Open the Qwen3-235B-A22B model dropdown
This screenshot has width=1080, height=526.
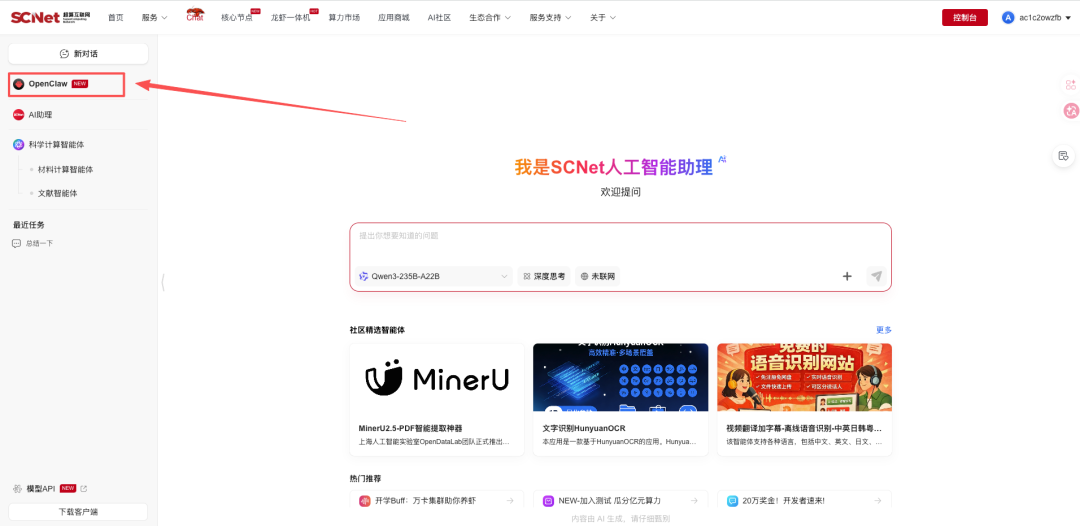[434, 277]
